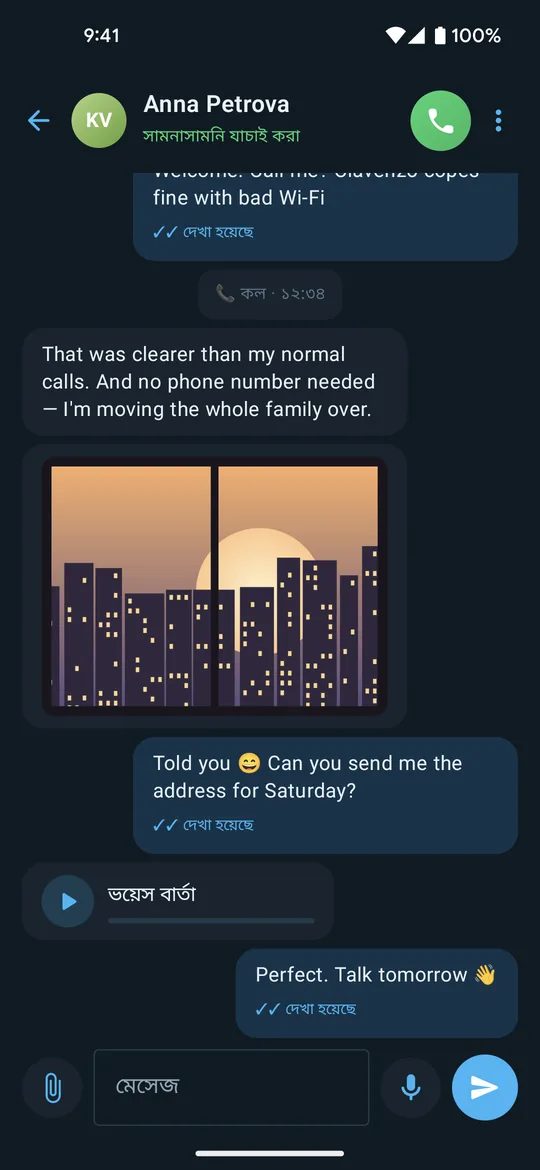
Task: Tap the message about bad Wi-Fi
Action: pos(325,216)
